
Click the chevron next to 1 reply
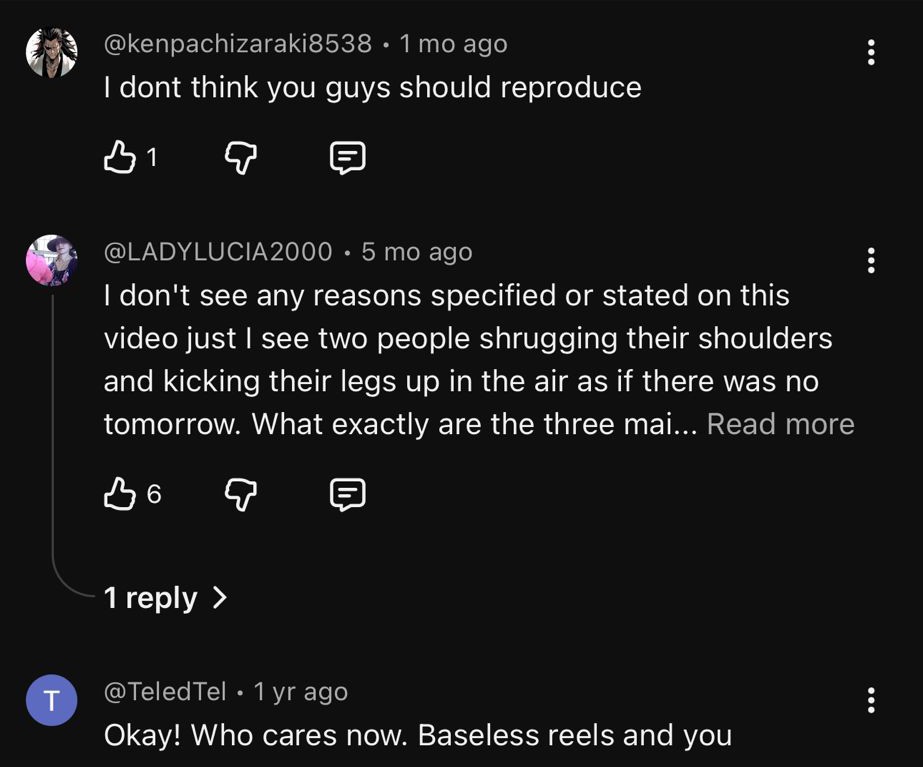click(x=220, y=598)
